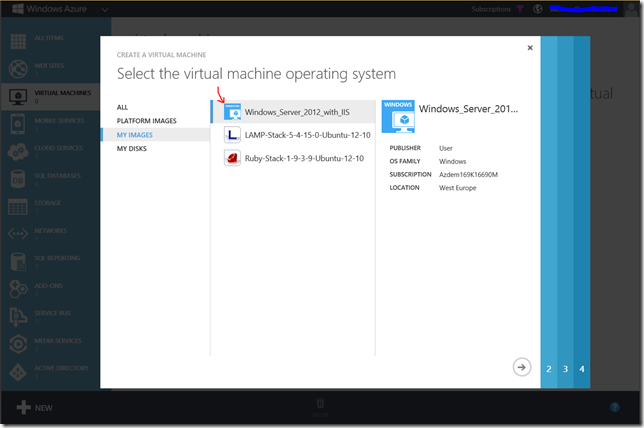Click the Ruby-Stack image icon
This screenshot has width=644, height=428.
tap(232, 158)
